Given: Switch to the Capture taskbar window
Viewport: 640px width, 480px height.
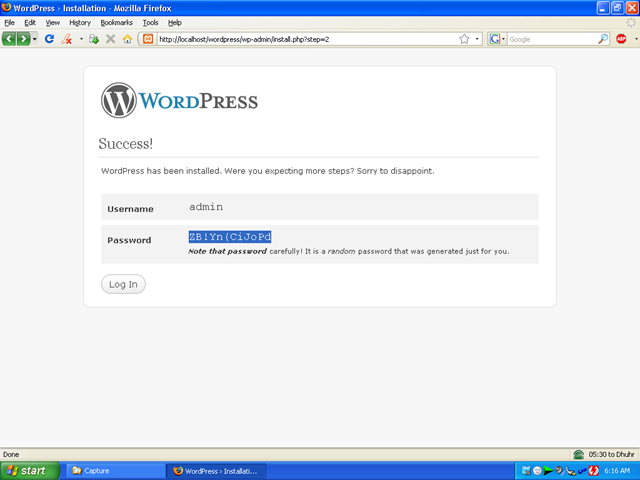Looking at the screenshot, I should pos(115,471).
